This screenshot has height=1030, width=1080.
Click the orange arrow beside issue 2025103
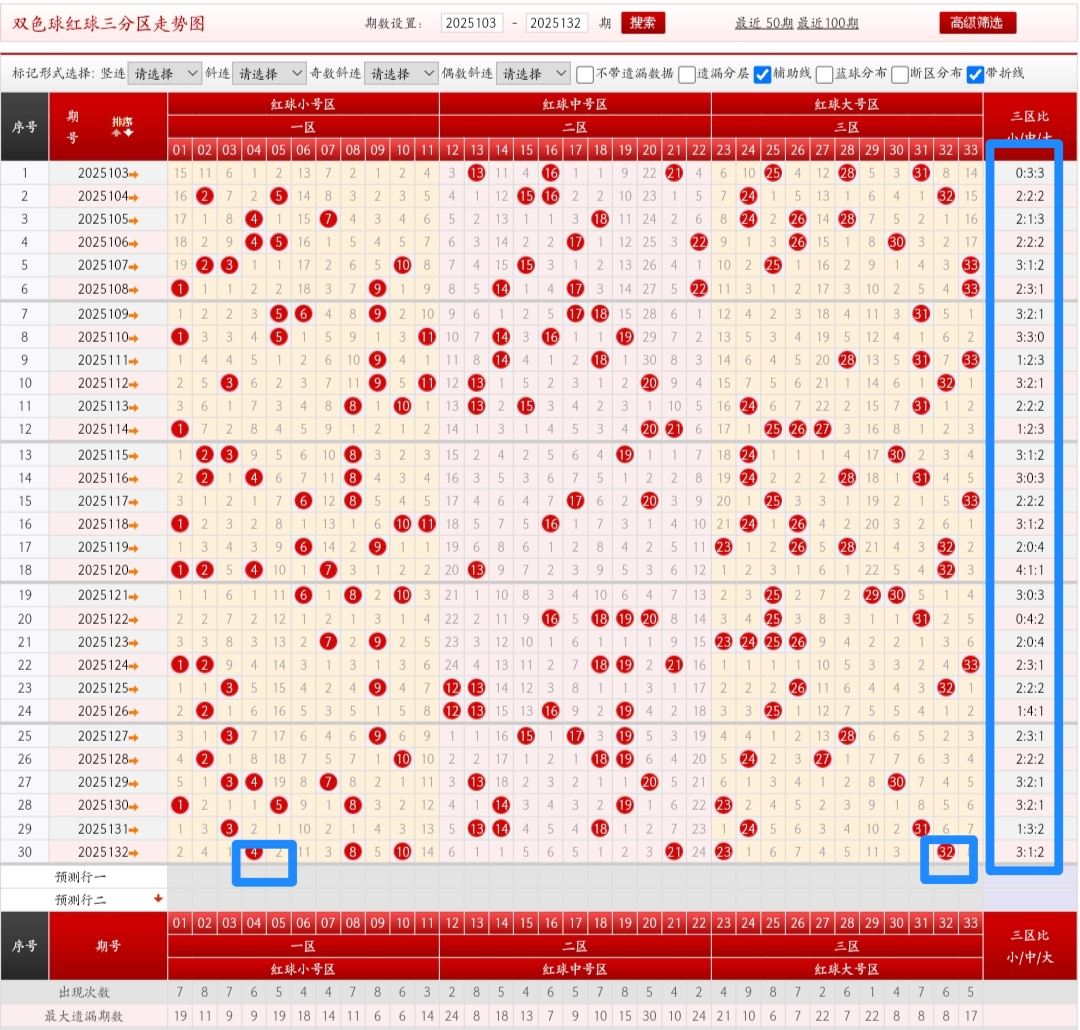133,173
